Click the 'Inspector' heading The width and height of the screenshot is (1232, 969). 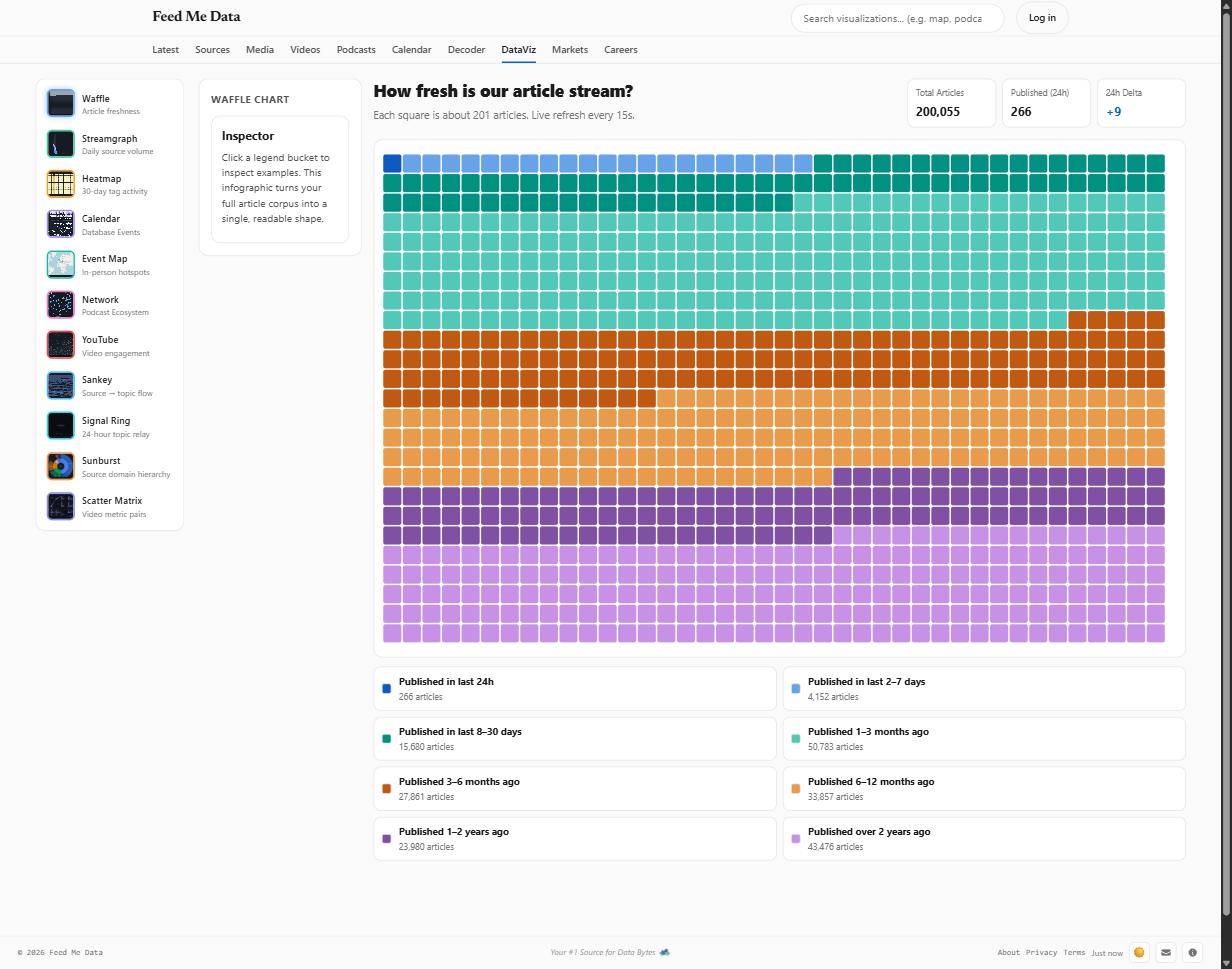click(248, 136)
